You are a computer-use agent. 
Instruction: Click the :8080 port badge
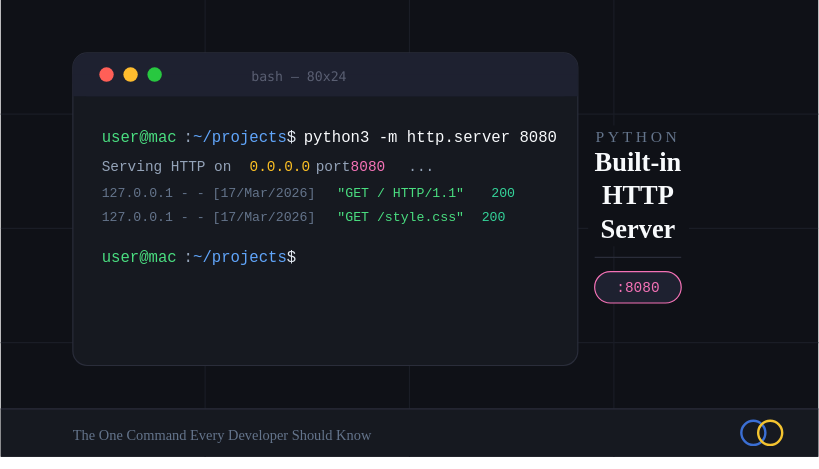pos(638,287)
